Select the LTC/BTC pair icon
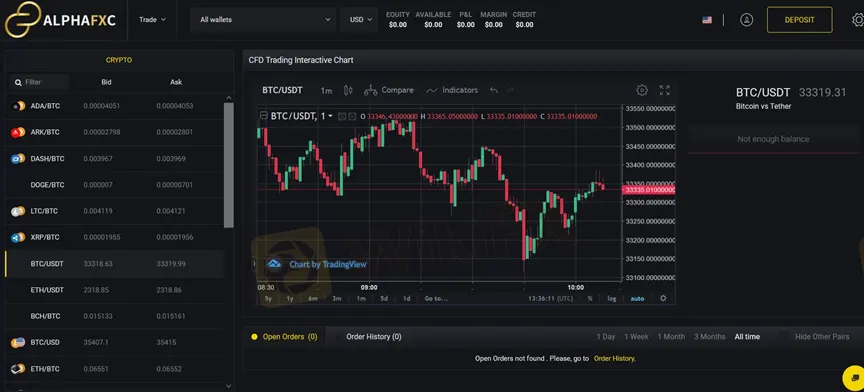The height and width of the screenshot is (392, 864). (x=18, y=211)
